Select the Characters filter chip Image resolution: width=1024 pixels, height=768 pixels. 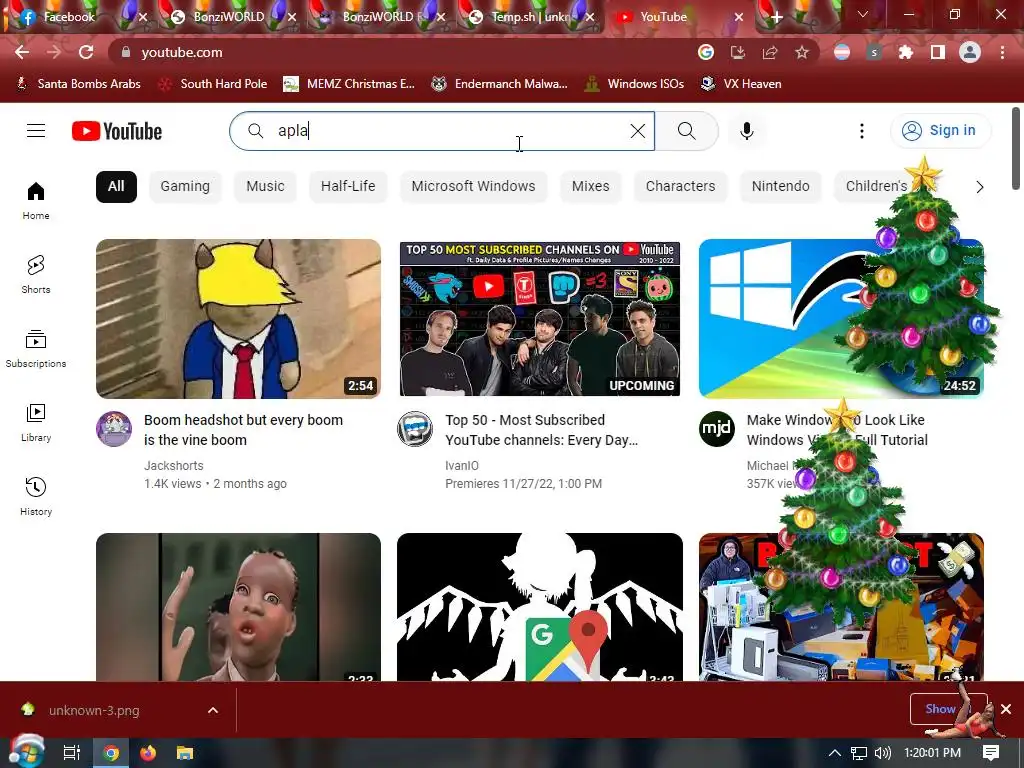click(680, 186)
